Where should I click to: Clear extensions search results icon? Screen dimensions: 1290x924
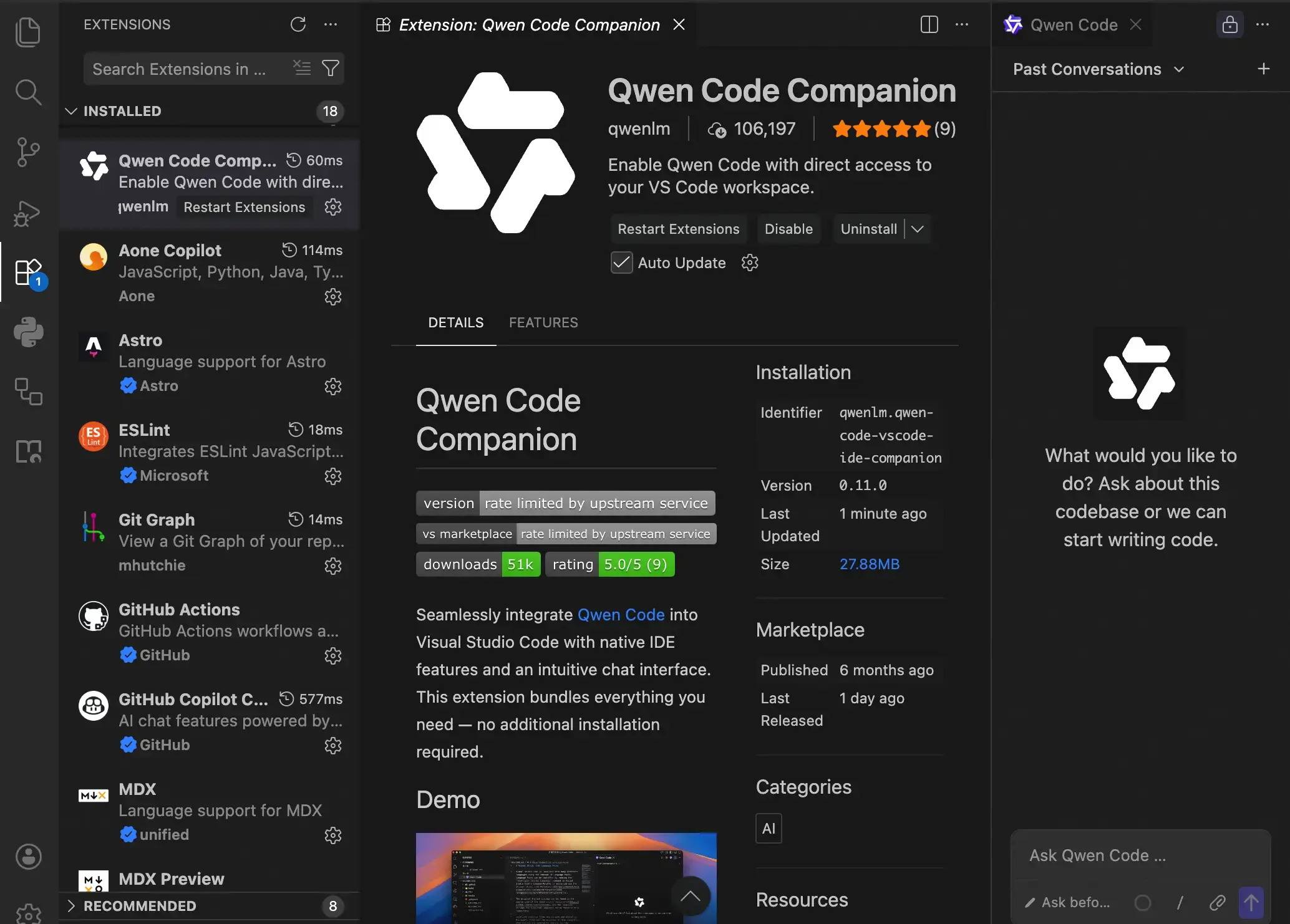coord(303,68)
